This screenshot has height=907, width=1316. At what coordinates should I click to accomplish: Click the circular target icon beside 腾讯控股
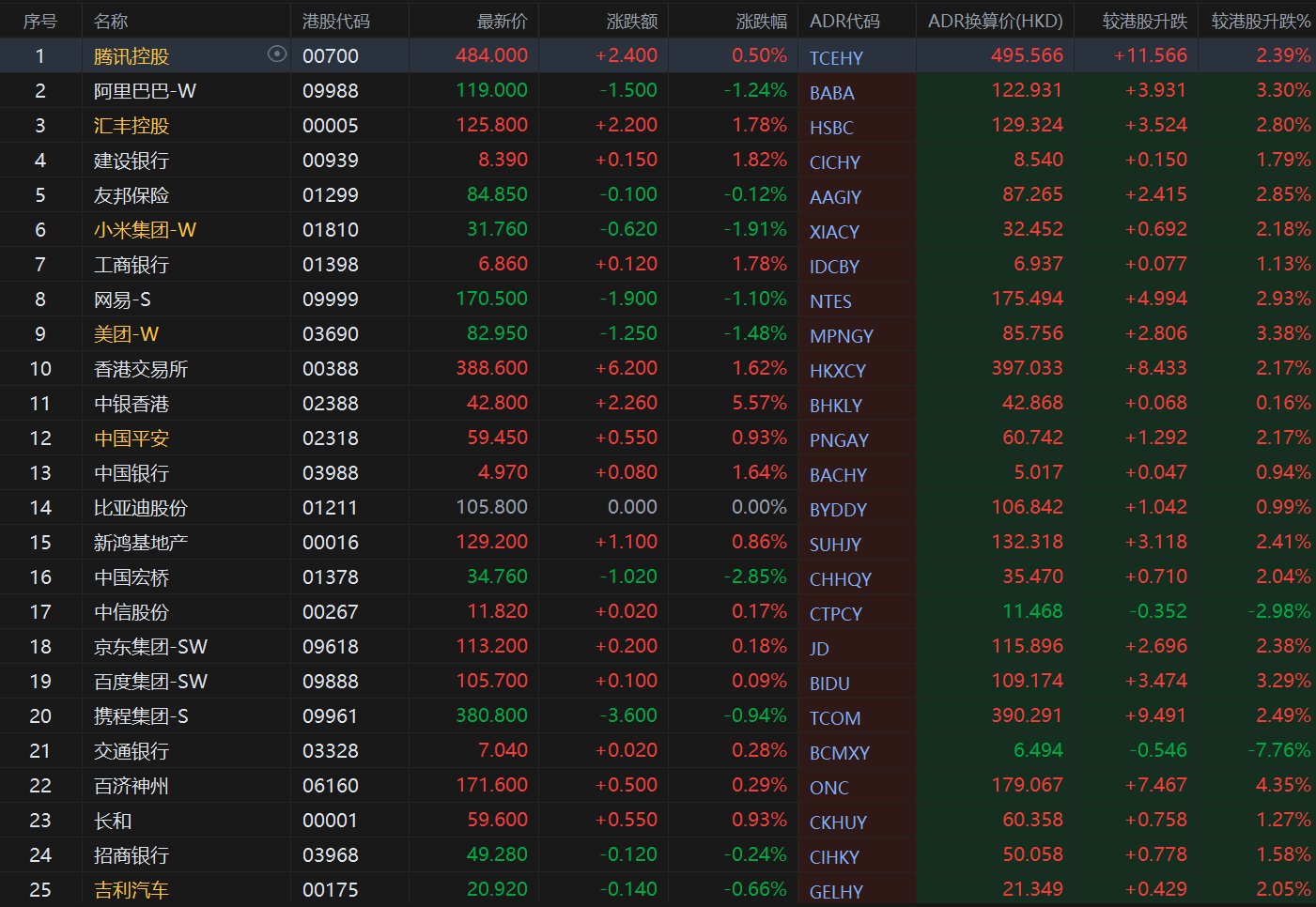tap(276, 54)
